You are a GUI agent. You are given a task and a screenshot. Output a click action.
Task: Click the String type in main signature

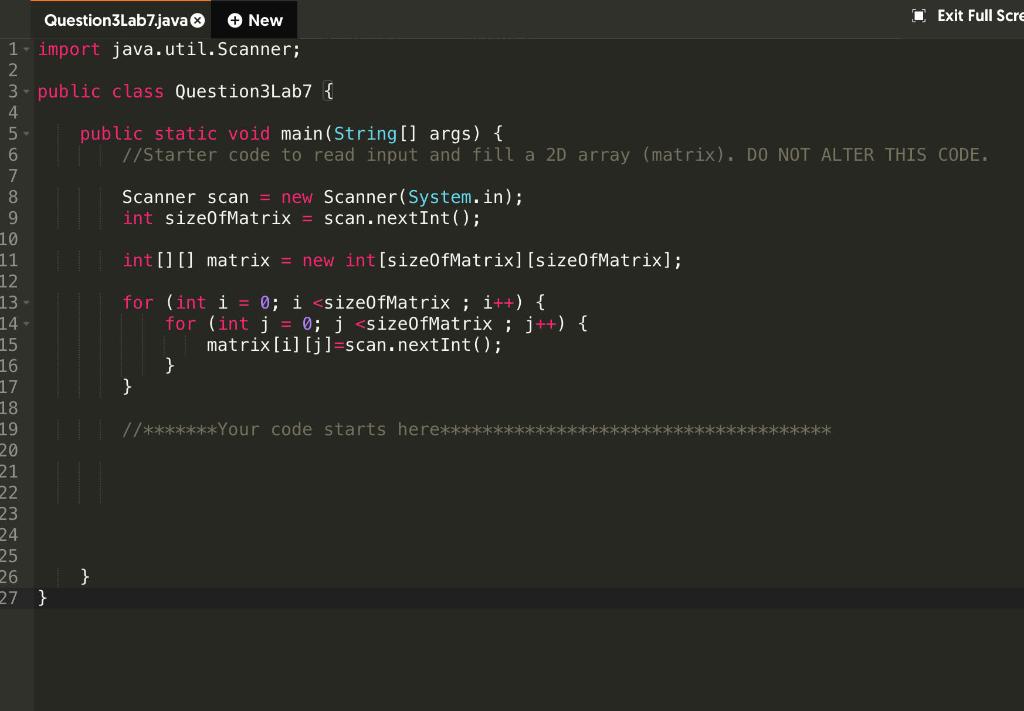point(365,134)
